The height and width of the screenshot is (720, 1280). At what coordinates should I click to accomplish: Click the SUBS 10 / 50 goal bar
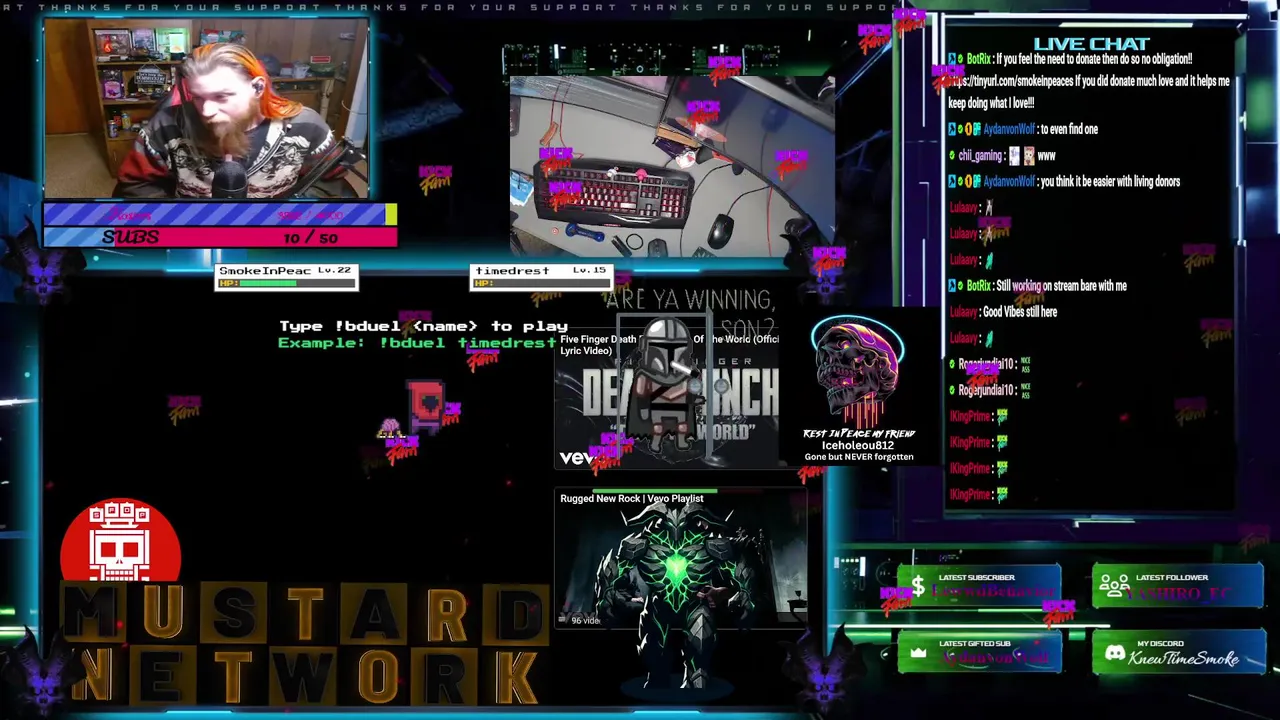pos(220,237)
